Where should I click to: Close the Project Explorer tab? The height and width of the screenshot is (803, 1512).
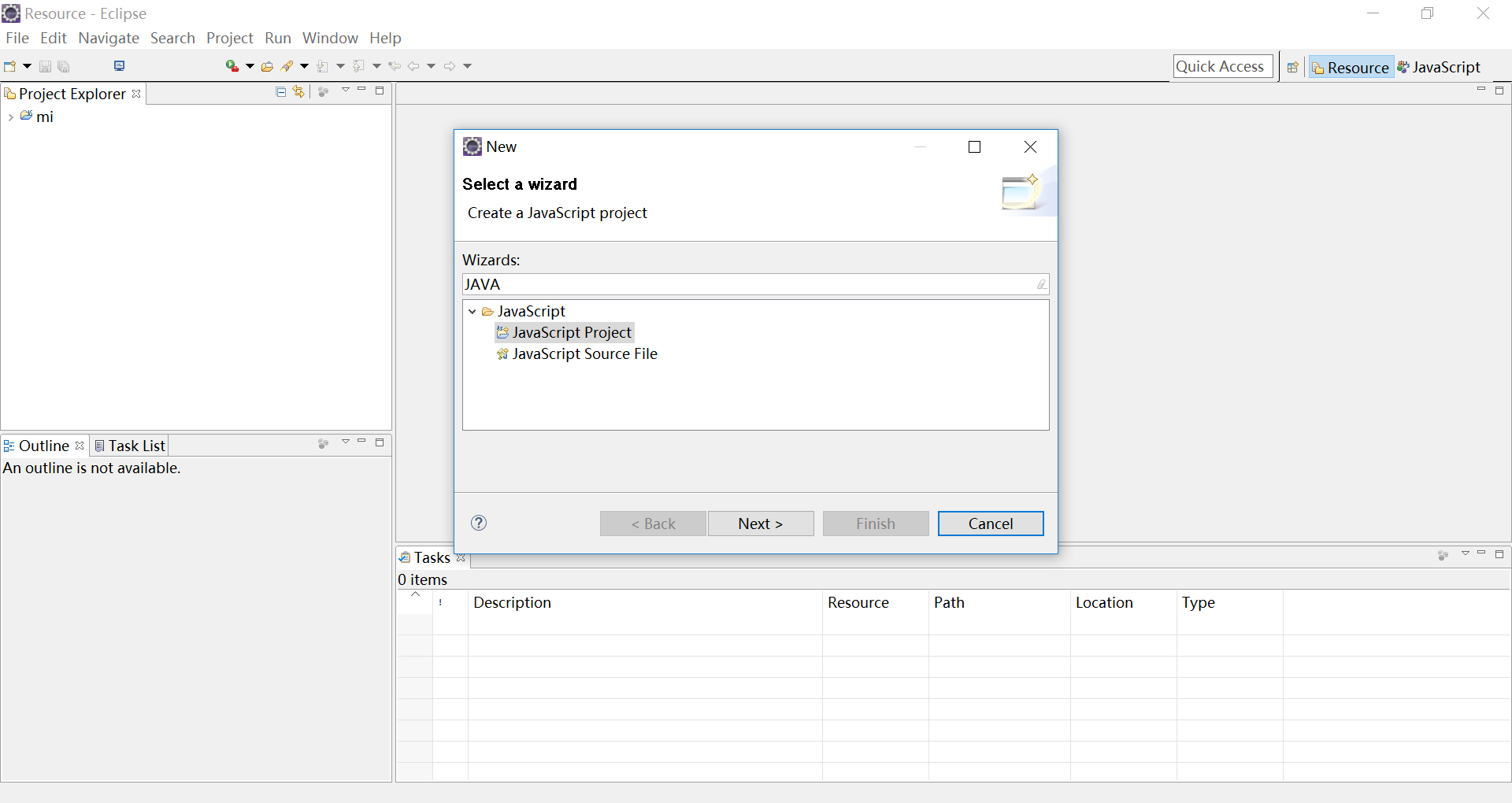(136, 94)
